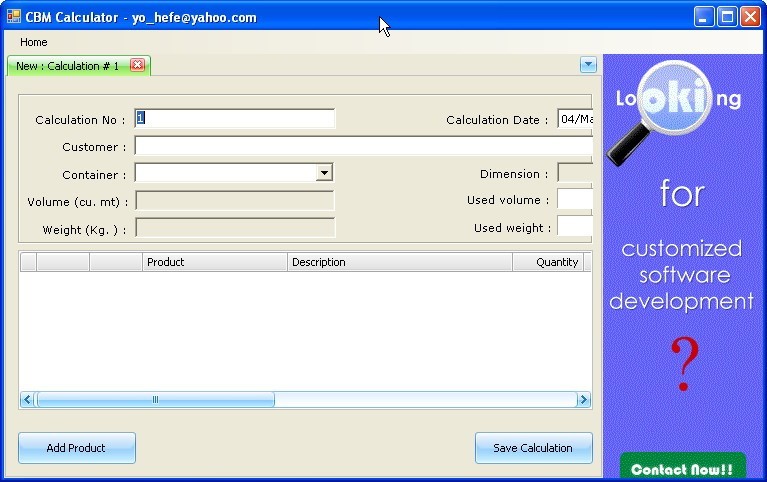Screen dimensions: 767x482
Task: Minimize the CBM Calculator window
Action: click(703, 17)
